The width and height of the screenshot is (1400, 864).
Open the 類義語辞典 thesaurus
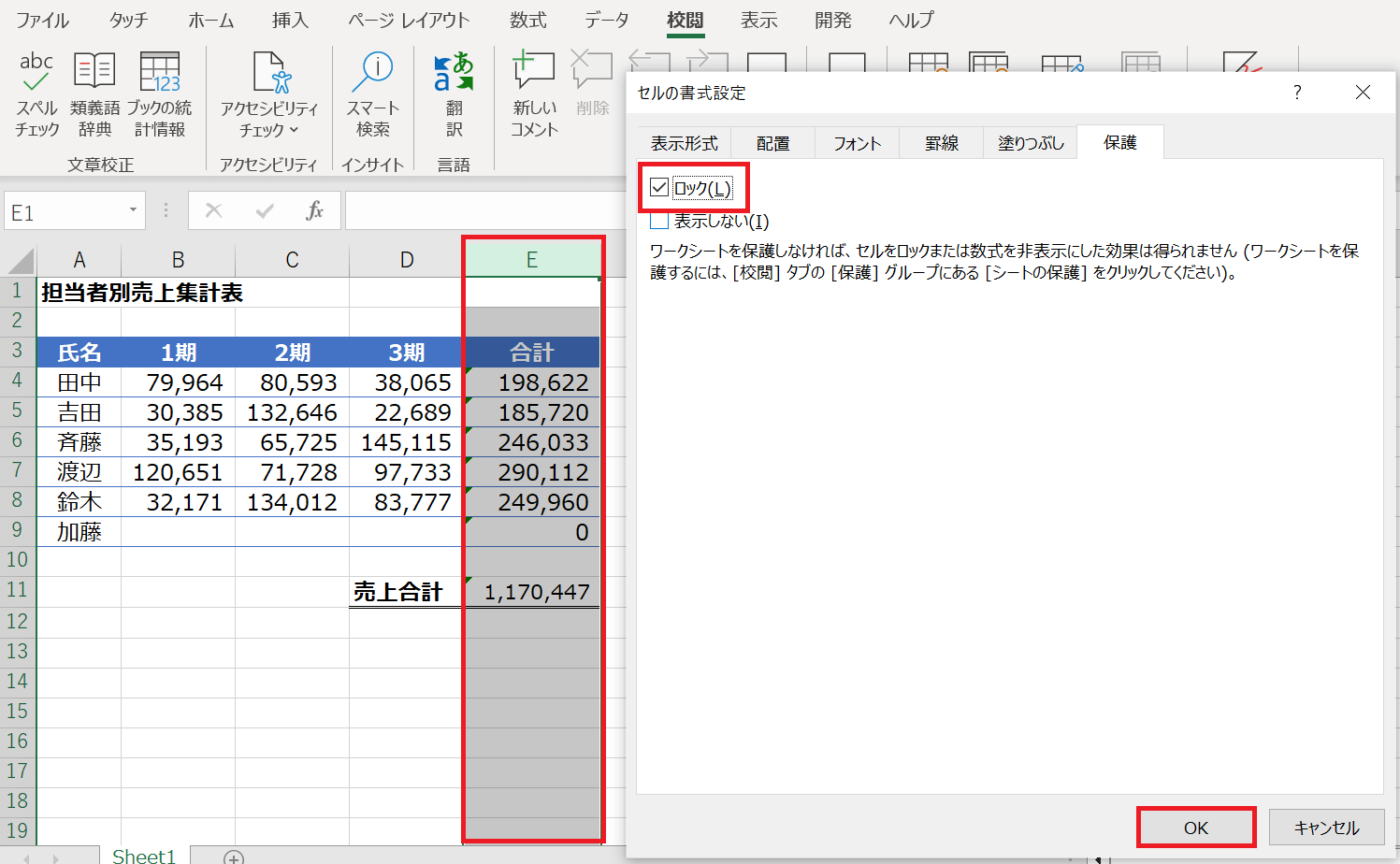click(94, 94)
